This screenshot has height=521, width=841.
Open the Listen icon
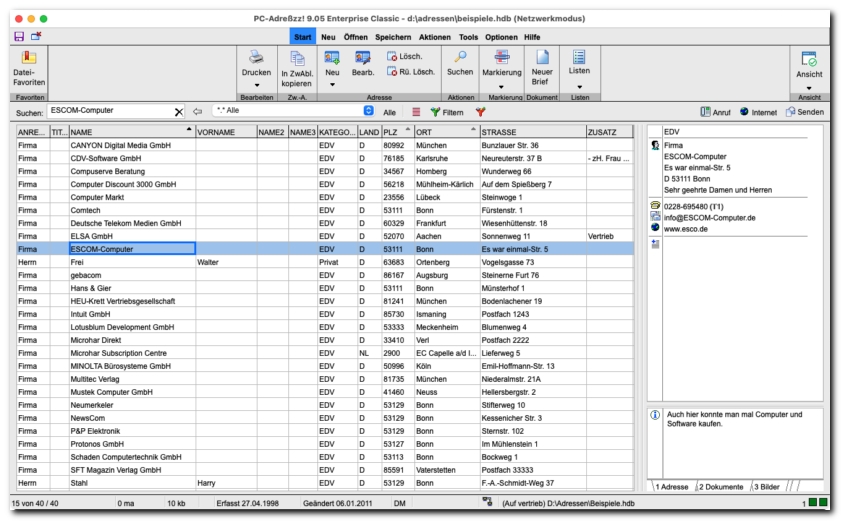coord(579,57)
